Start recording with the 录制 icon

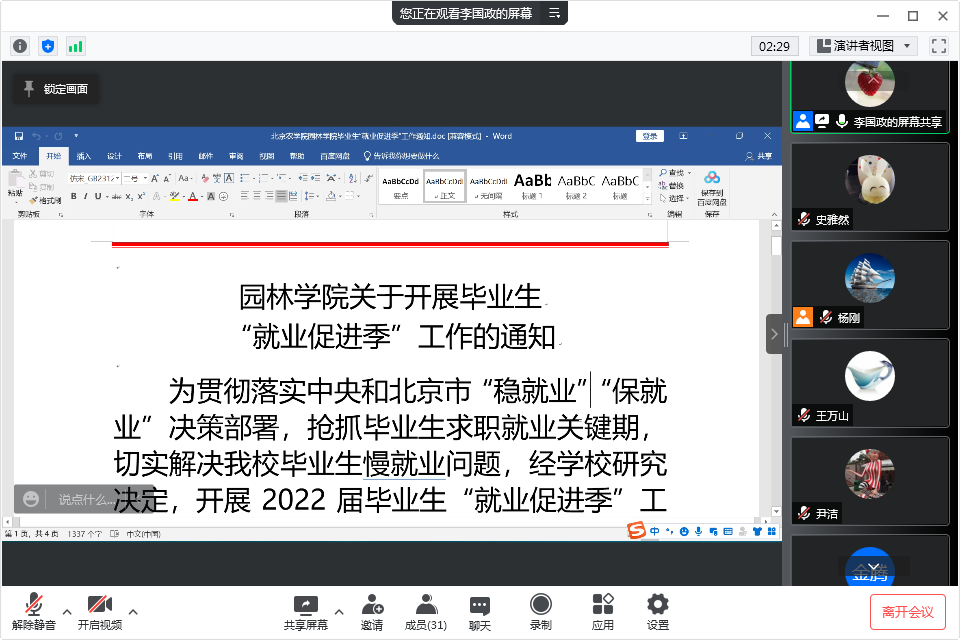pos(540,611)
